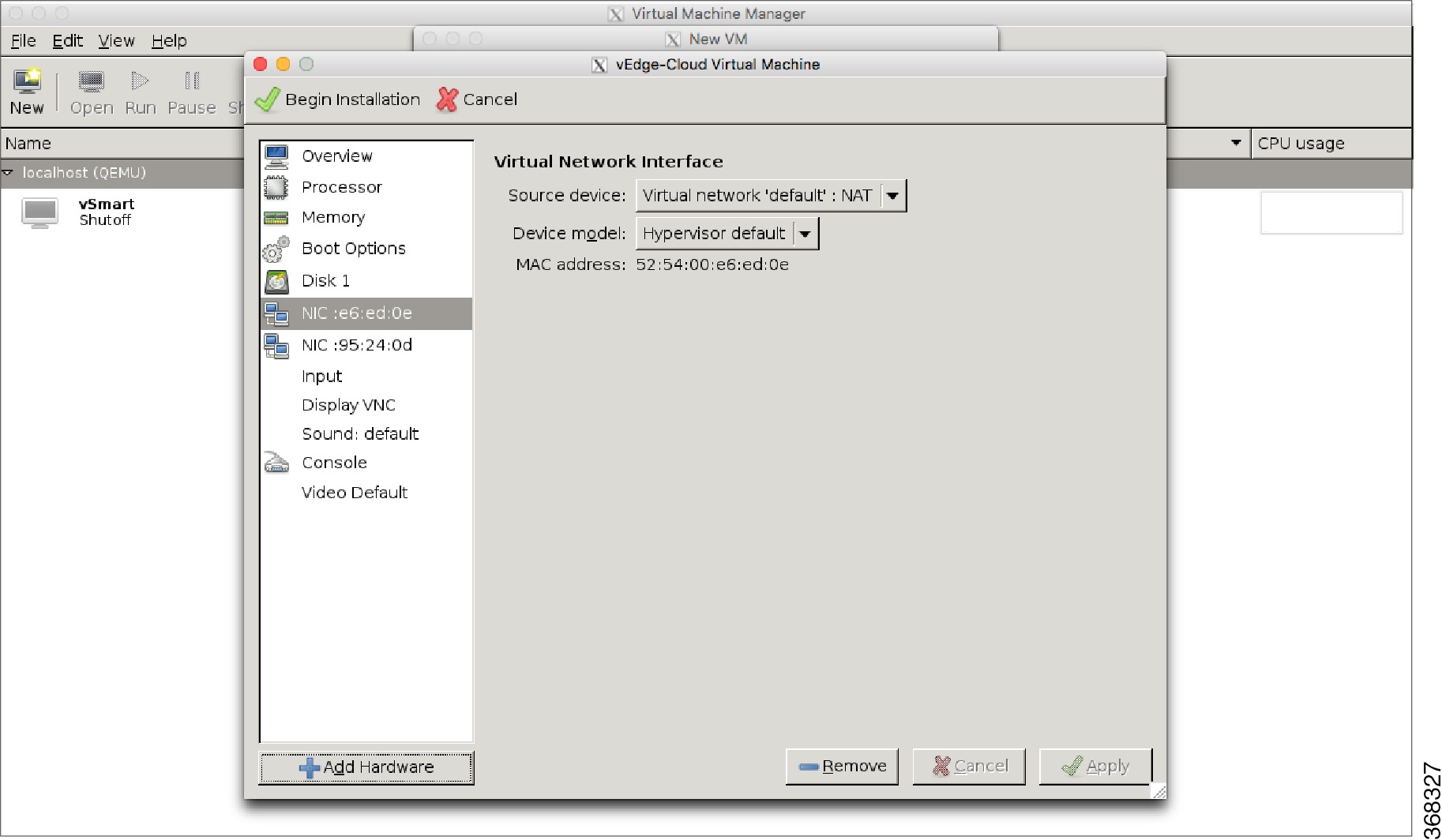This screenshot has width=1442, height=840.
Task: Open Boot Options settings
Action: (x=352, y=248)
